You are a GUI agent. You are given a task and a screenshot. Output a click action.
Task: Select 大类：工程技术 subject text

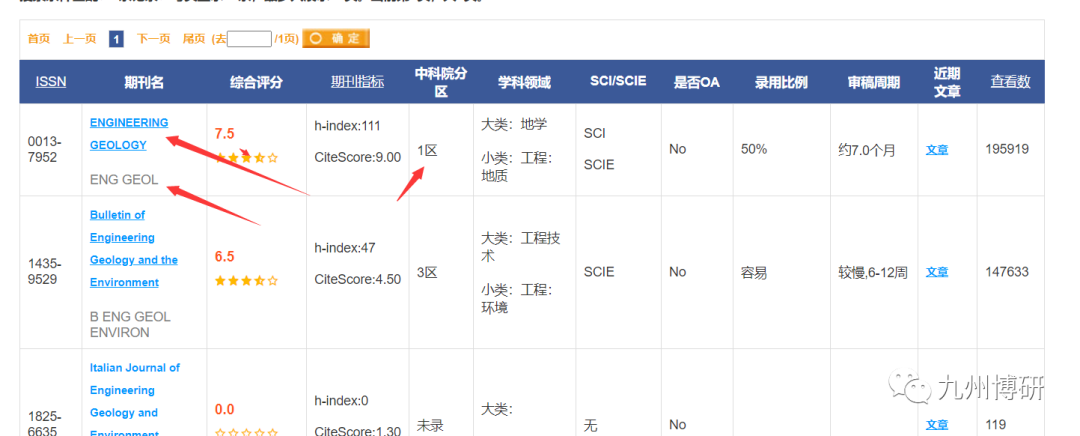[x=521, y=247]
